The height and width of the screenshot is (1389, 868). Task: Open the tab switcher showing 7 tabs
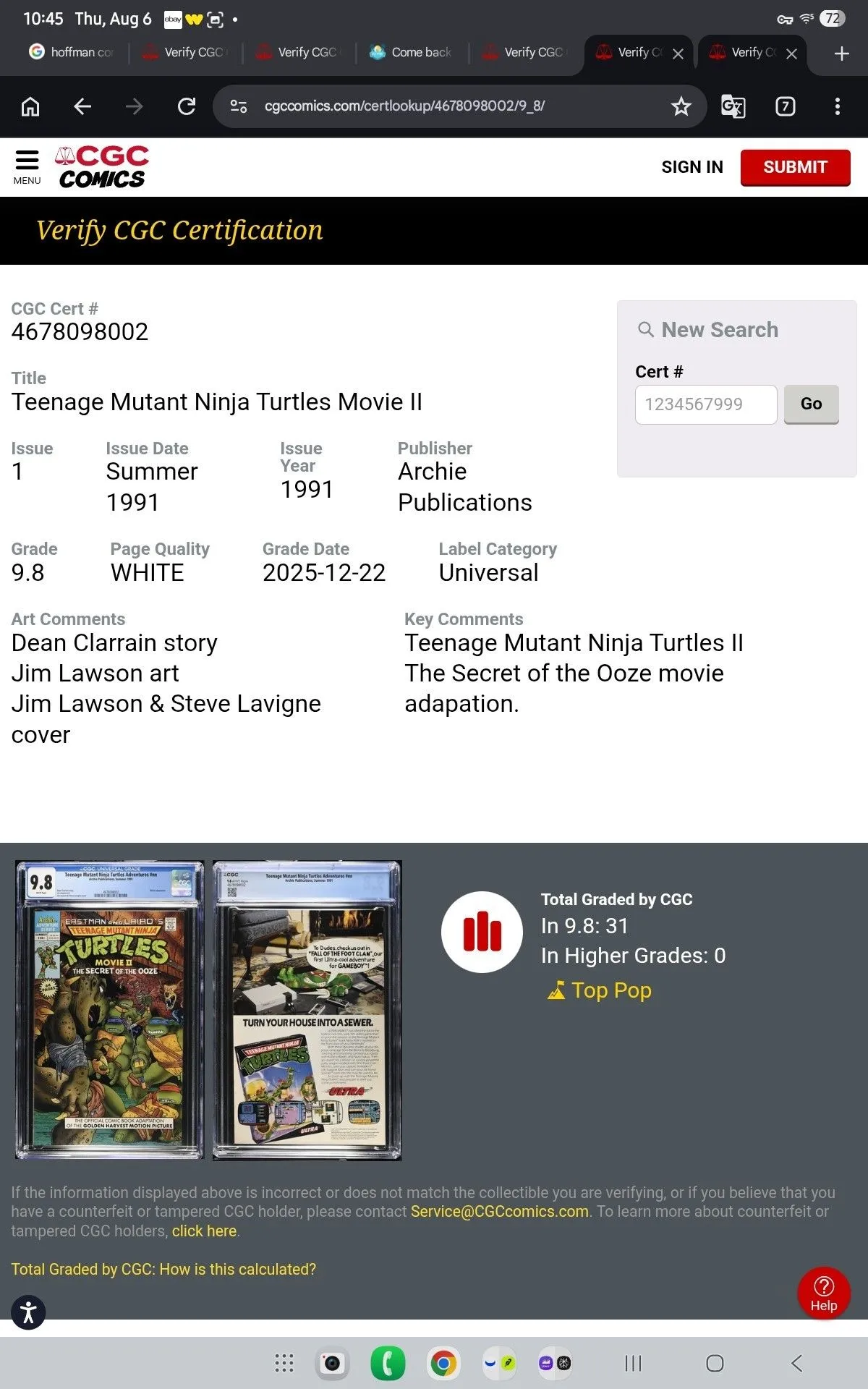(786, 106)
